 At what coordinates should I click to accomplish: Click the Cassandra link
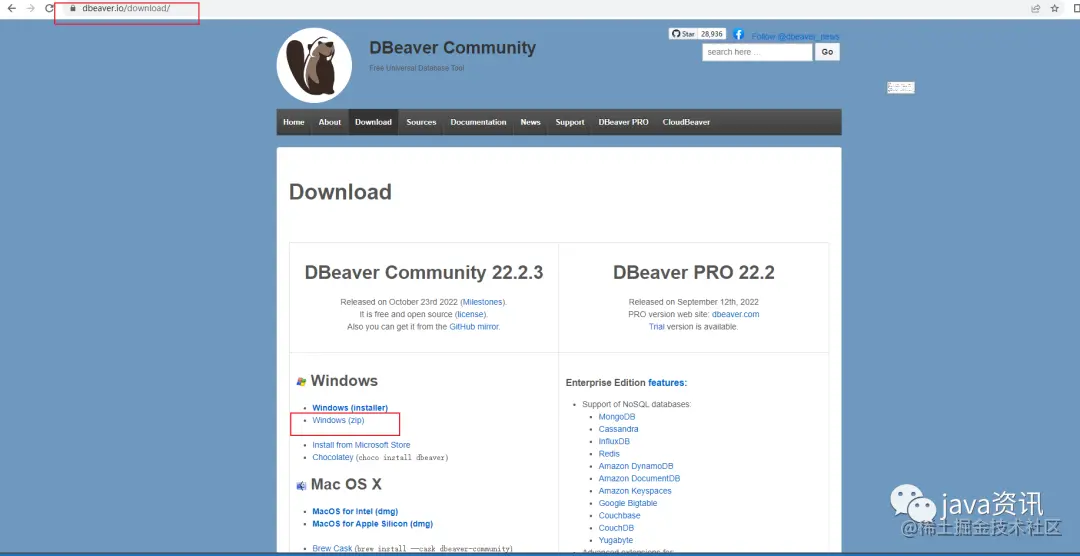pyautogui.click(x=619, y=429)
